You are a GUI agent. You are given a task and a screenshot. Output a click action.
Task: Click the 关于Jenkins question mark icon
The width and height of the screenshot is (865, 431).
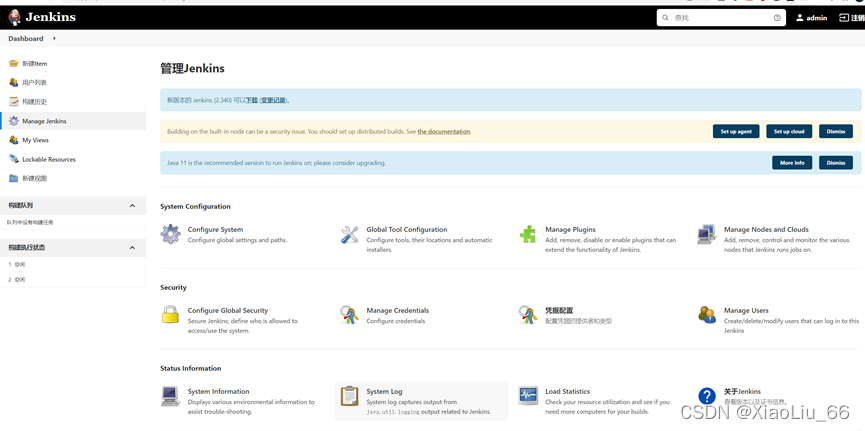point(707,396)
